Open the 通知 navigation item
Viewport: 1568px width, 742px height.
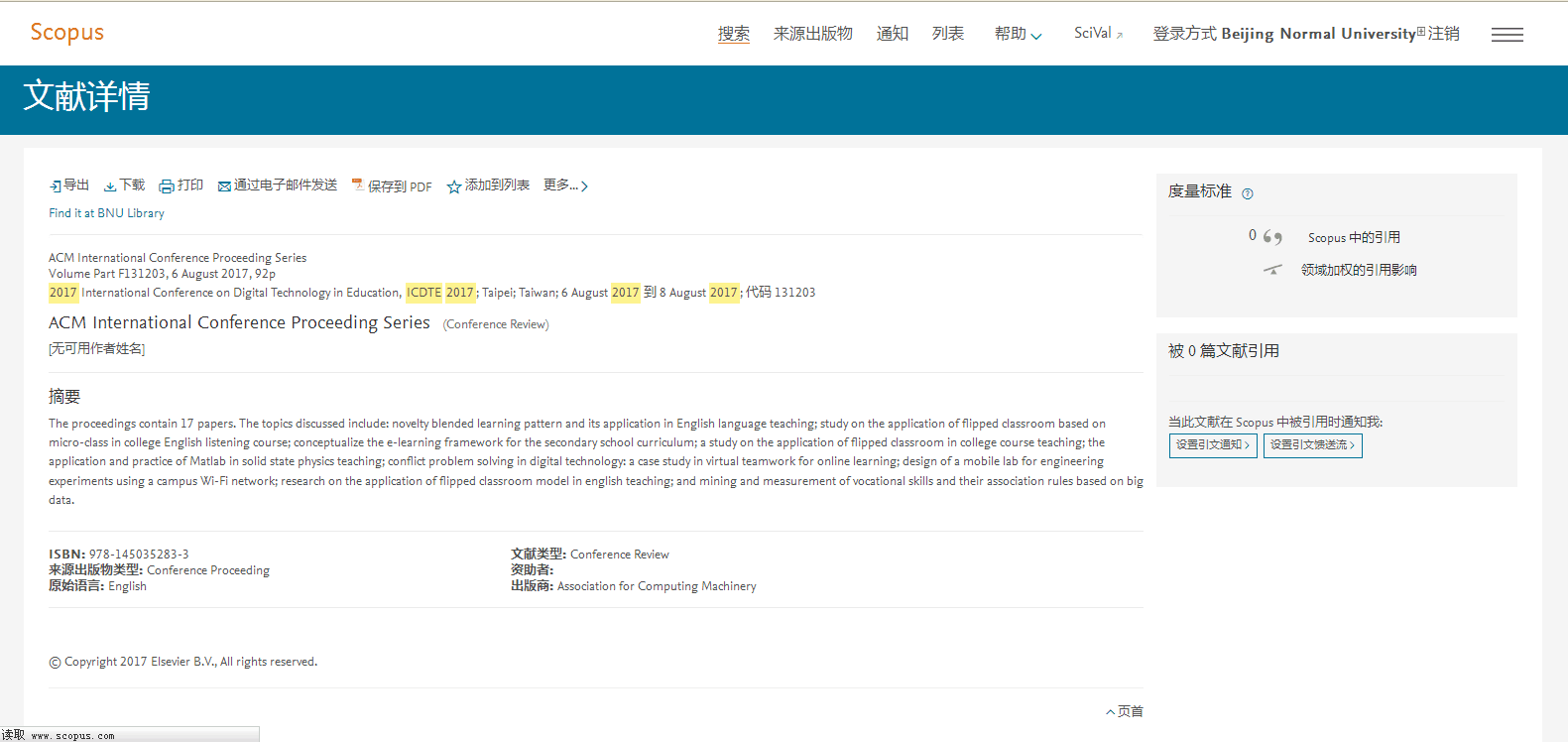click(893, 34)
